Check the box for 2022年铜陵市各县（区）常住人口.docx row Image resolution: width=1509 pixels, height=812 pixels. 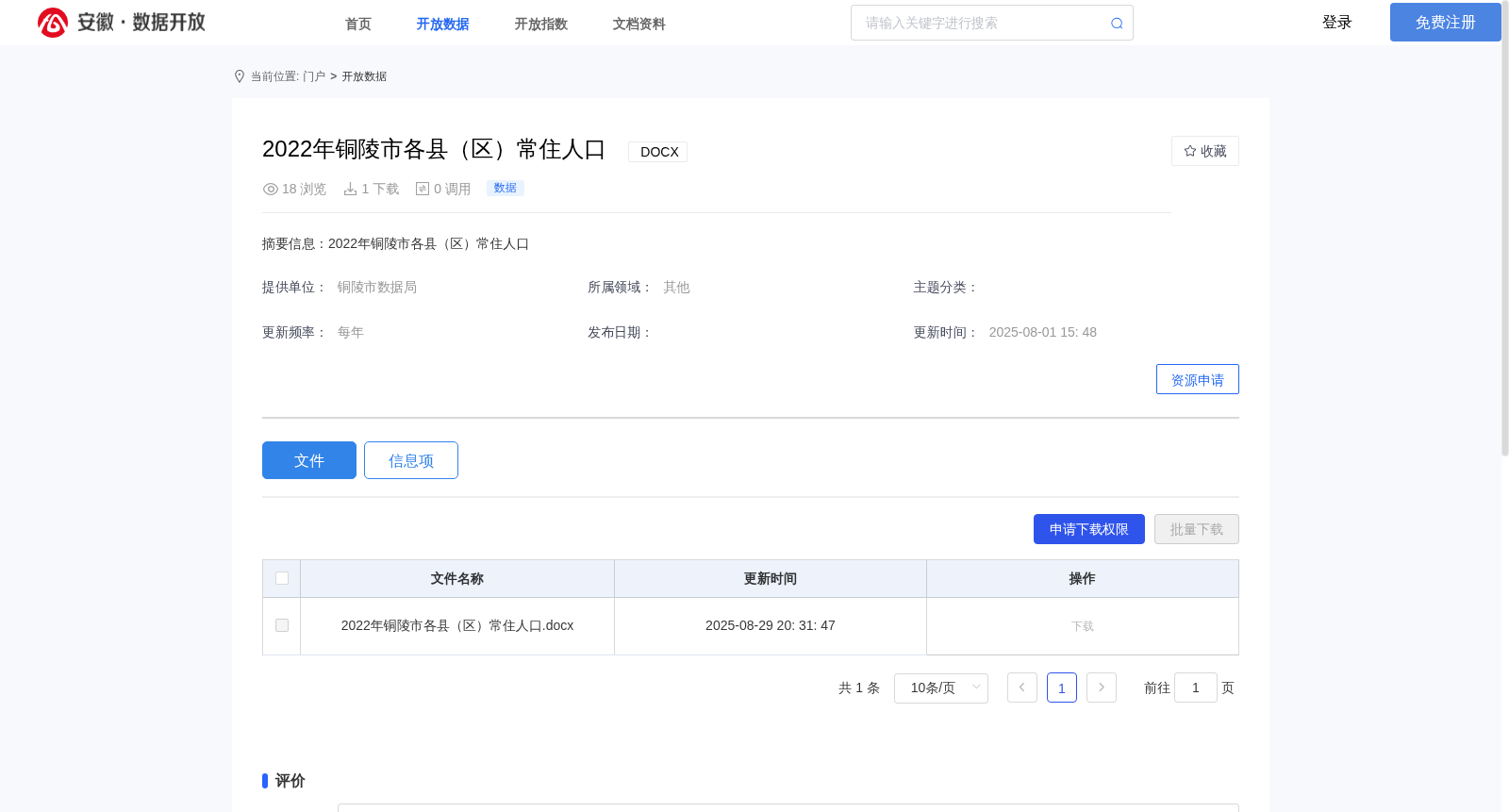pos(282,625)
